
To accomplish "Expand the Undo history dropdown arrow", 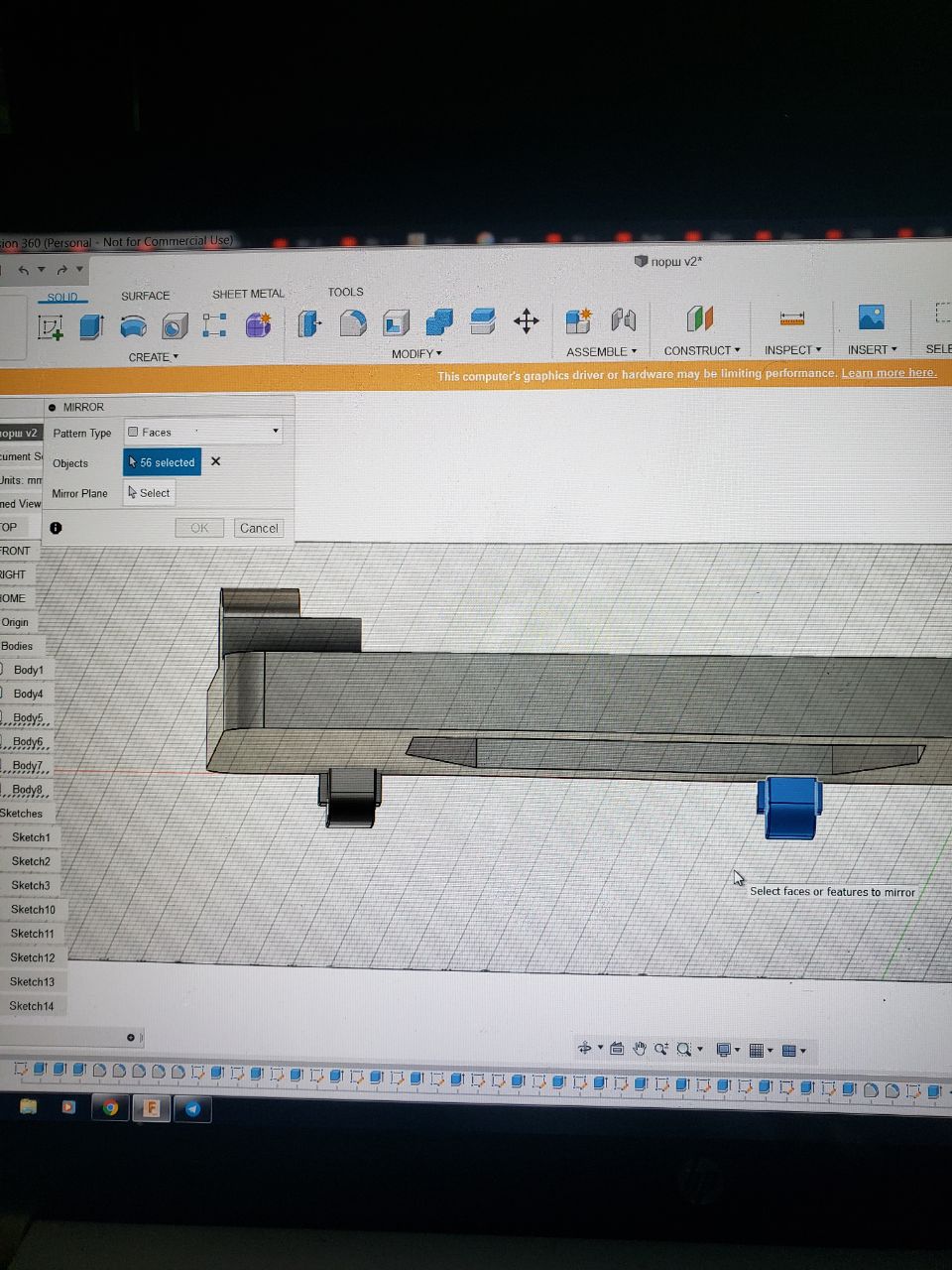I will (x=41, y=269).
